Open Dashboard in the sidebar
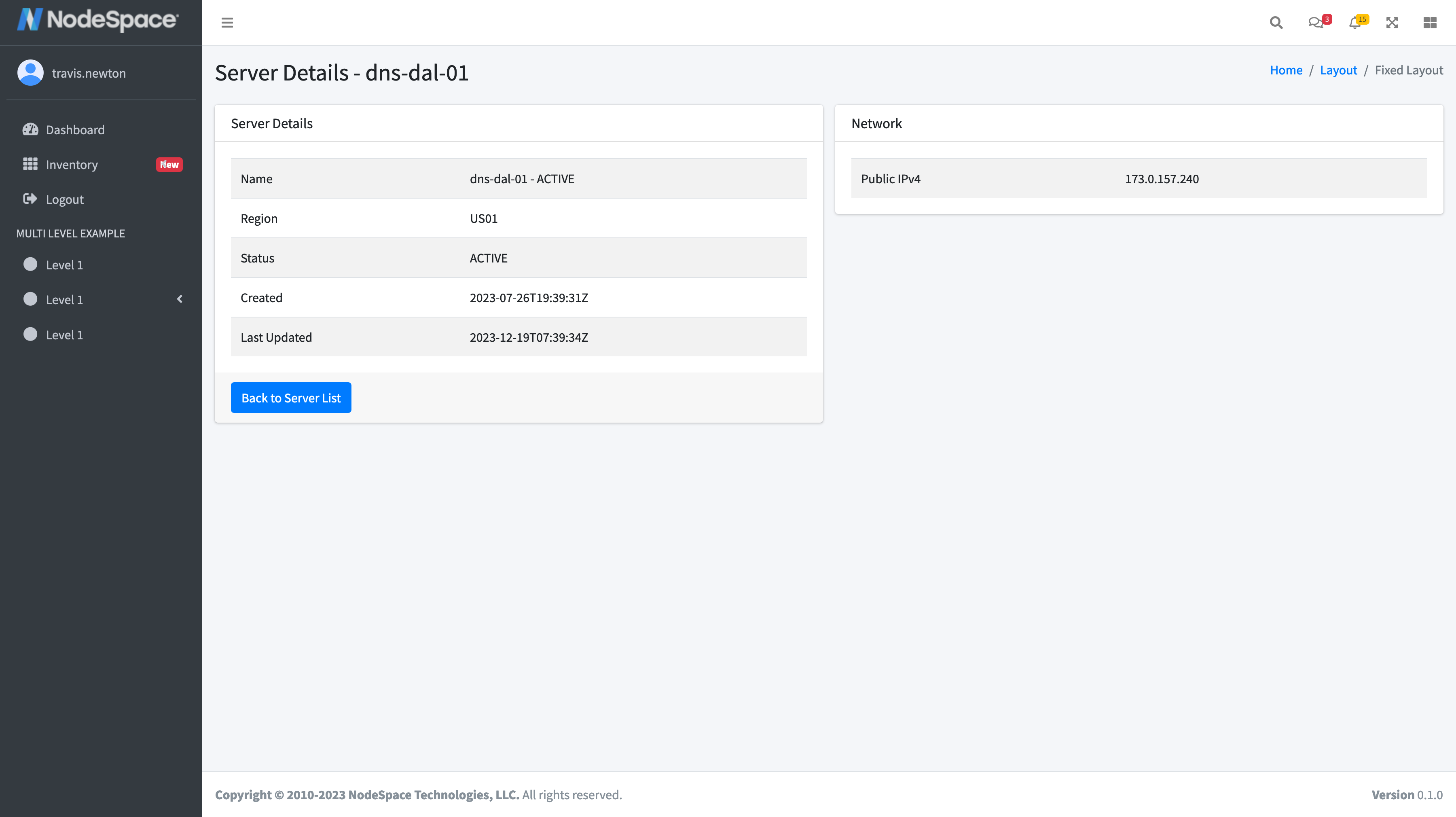 [101, 129]
